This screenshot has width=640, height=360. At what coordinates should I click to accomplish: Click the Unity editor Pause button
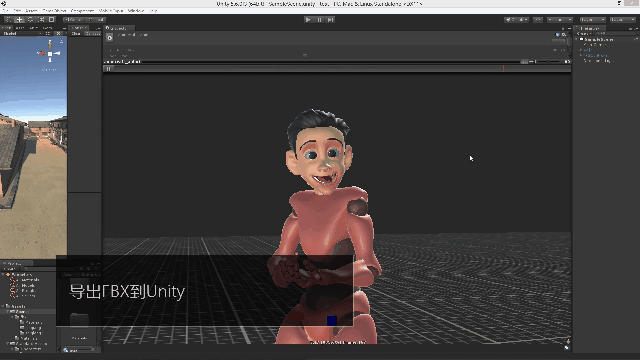point(320,20)
